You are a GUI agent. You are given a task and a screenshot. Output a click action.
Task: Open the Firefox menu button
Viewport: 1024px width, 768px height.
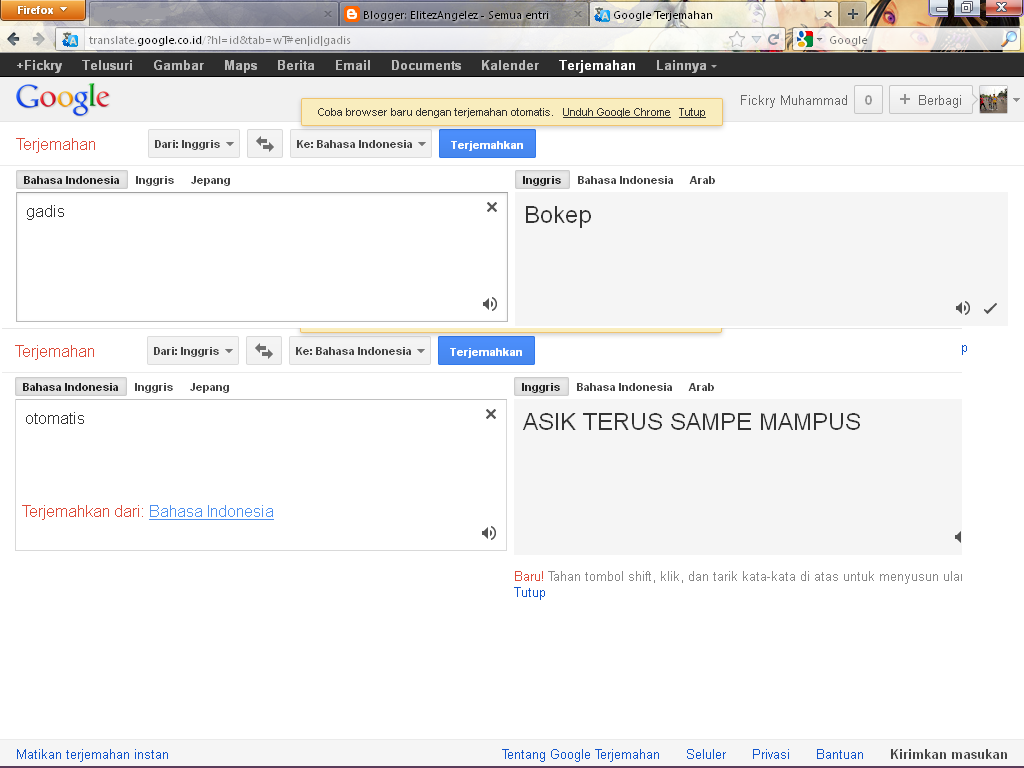(x=42, y=10)
